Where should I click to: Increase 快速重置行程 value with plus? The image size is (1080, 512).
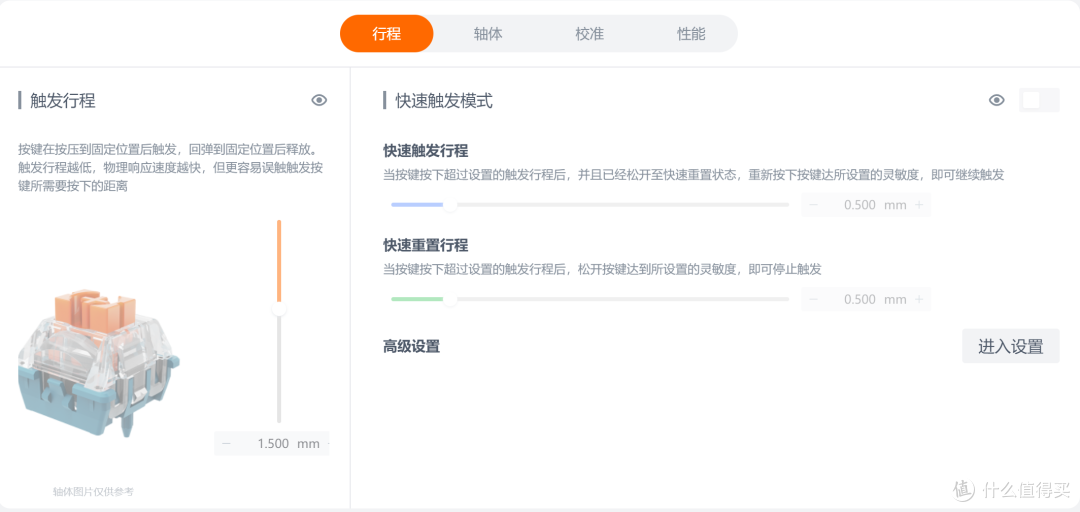pyautogui.click(x=919, y=299)
